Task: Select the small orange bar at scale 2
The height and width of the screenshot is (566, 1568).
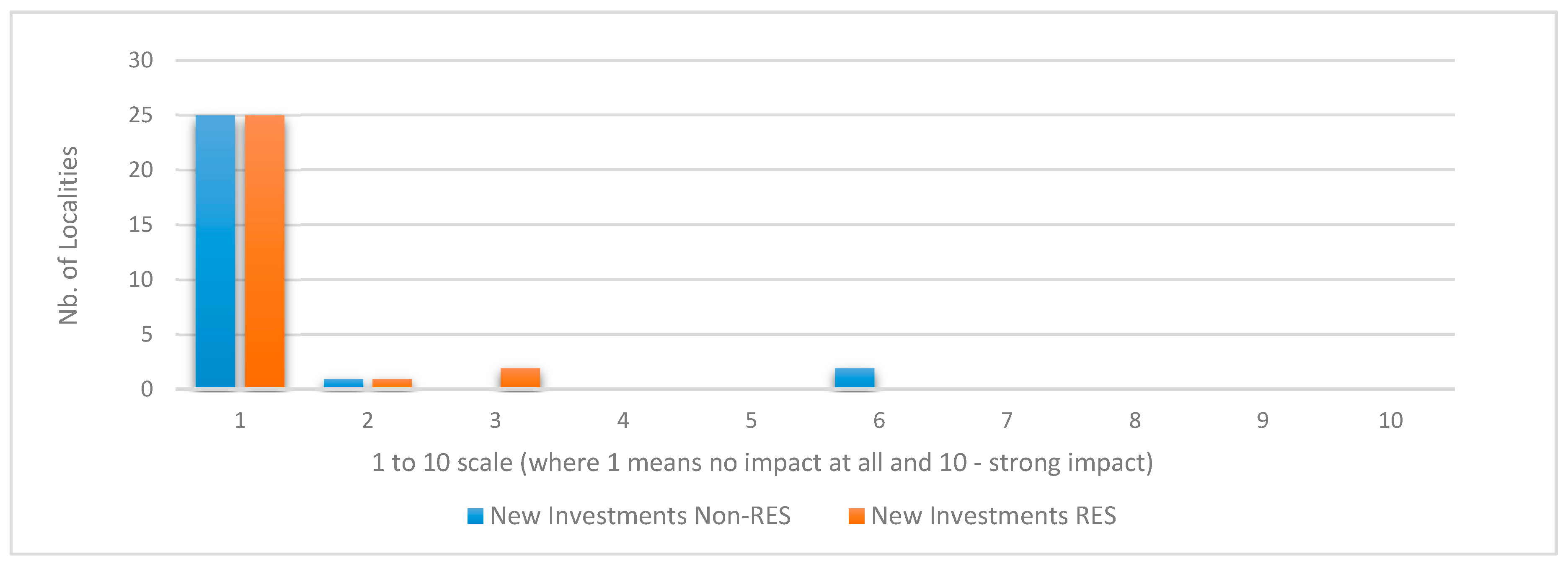Action: click(x=392, y=383)
